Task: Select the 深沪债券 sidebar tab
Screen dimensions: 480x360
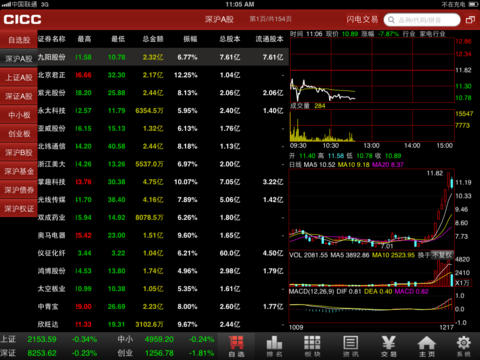Action: point(19,190)
